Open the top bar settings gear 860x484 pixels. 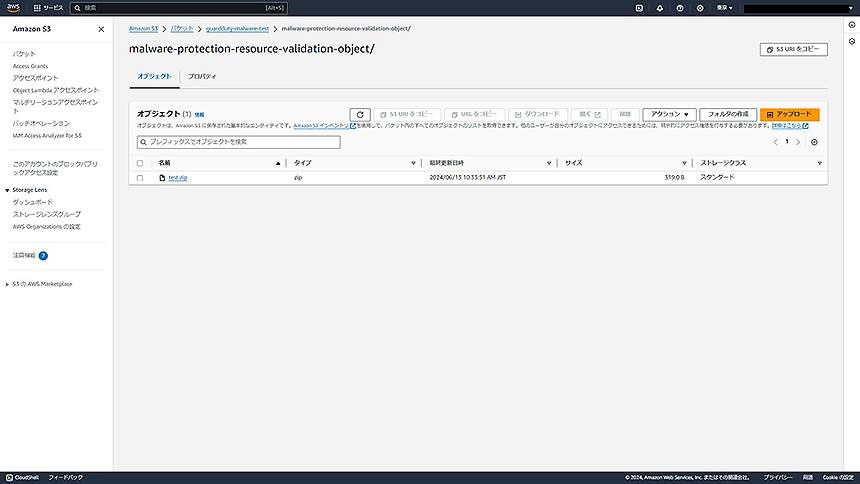(700, 8)
